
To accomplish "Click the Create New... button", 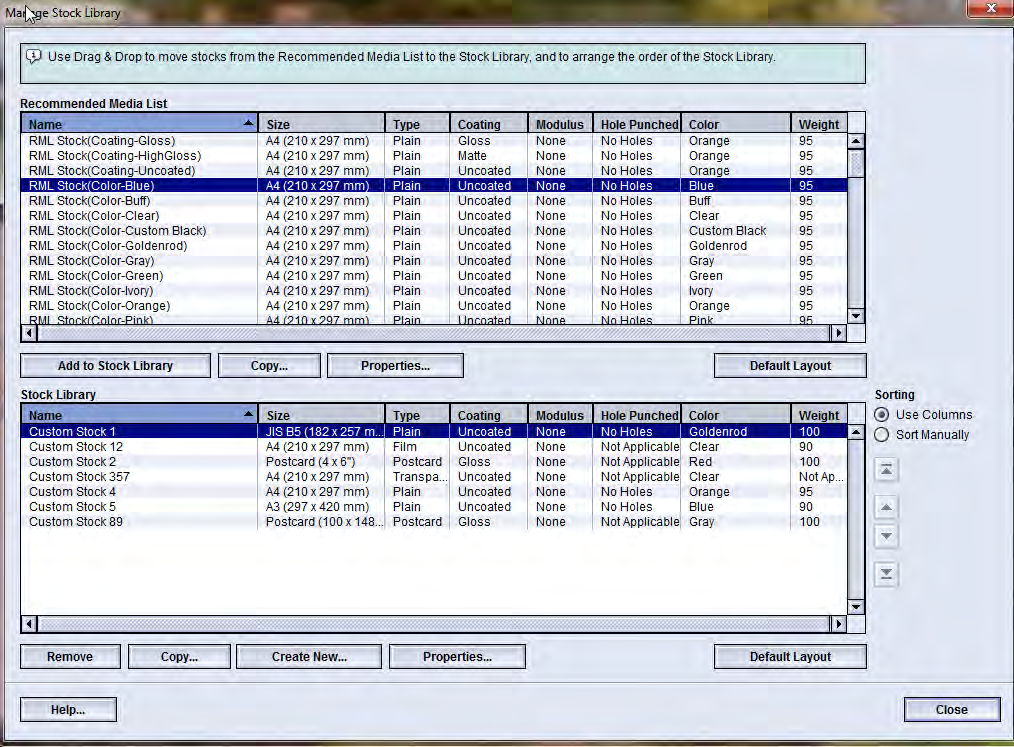I will (309, 656).
